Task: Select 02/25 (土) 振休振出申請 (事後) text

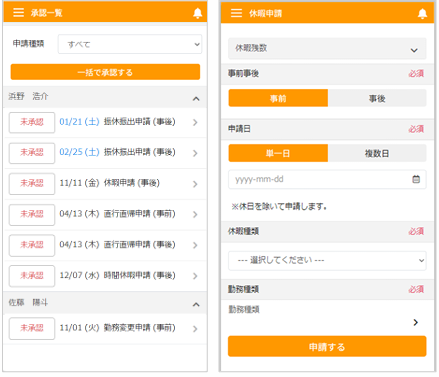Action: tap(117, 152)
